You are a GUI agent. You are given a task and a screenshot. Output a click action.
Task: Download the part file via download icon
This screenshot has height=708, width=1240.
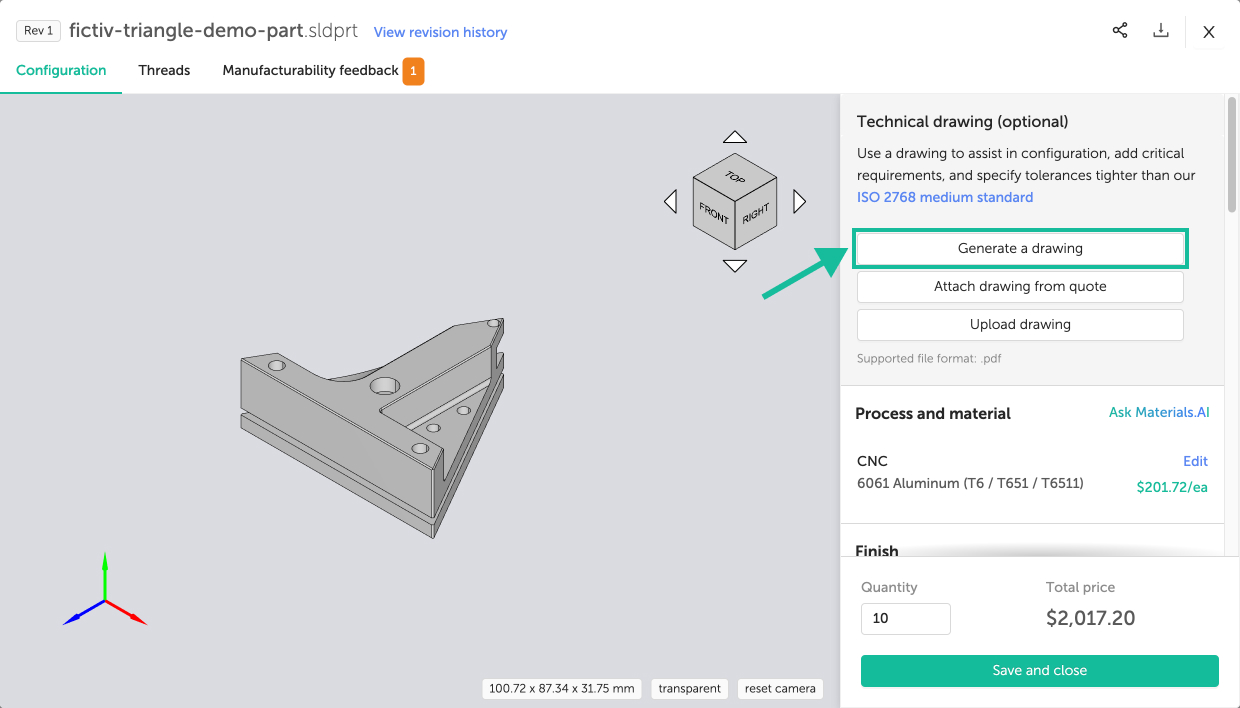tap(1161, 31)
